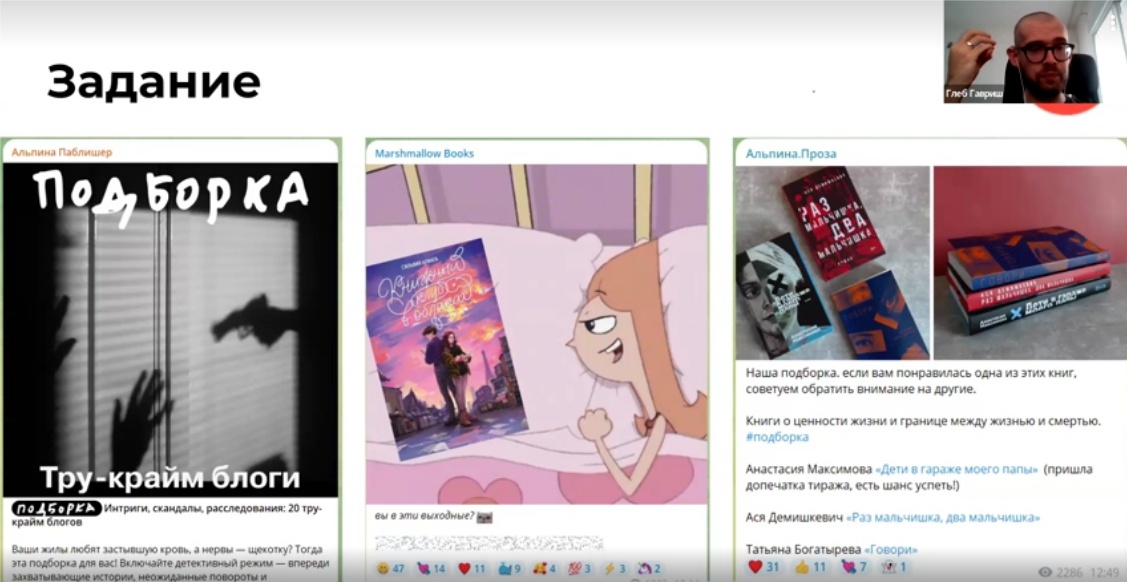Click the heart-arrow reaction with count 14
The width and height of the screenshot is (1127, 582).
(431, 568)
